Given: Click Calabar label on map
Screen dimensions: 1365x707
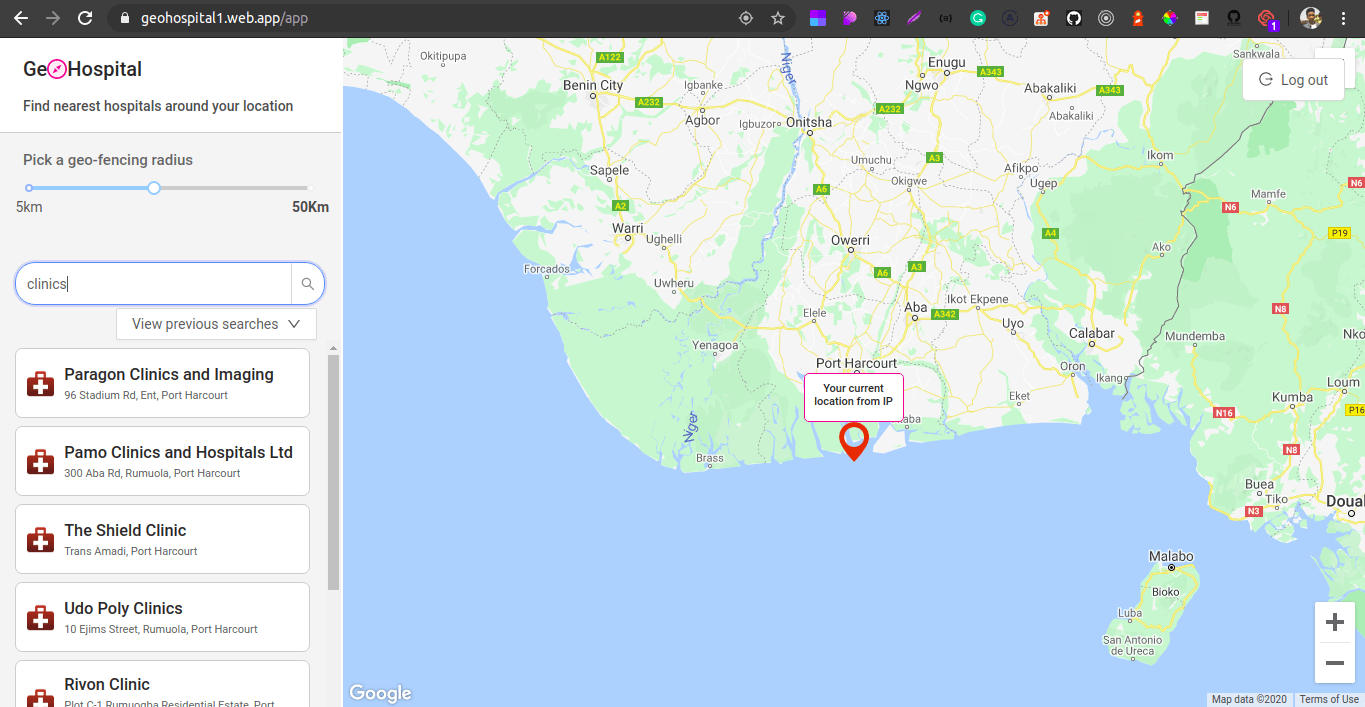Looking at the screenshot, I should (x=1092, y=333).
